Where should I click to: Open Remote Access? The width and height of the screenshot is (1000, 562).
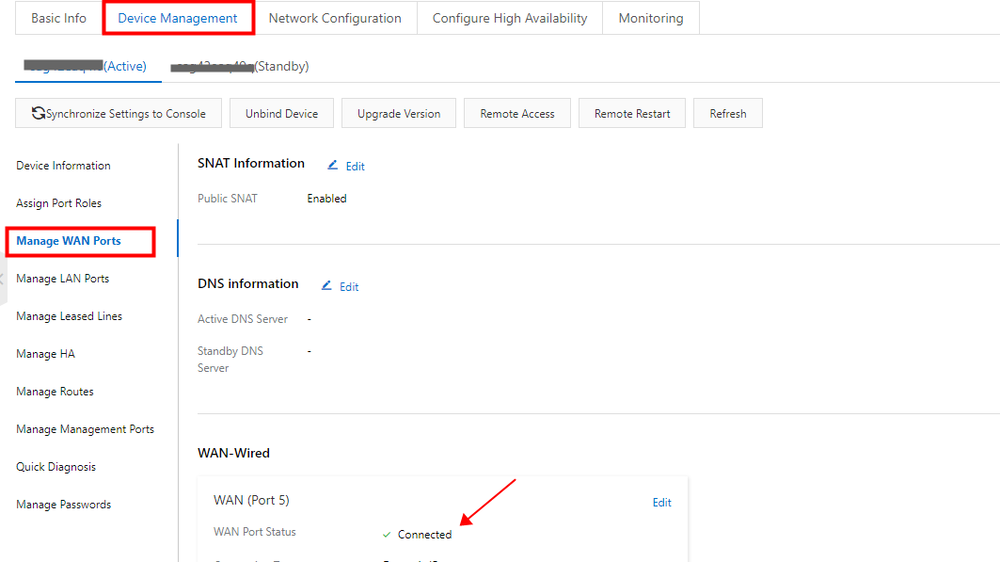tap(517, 114)
